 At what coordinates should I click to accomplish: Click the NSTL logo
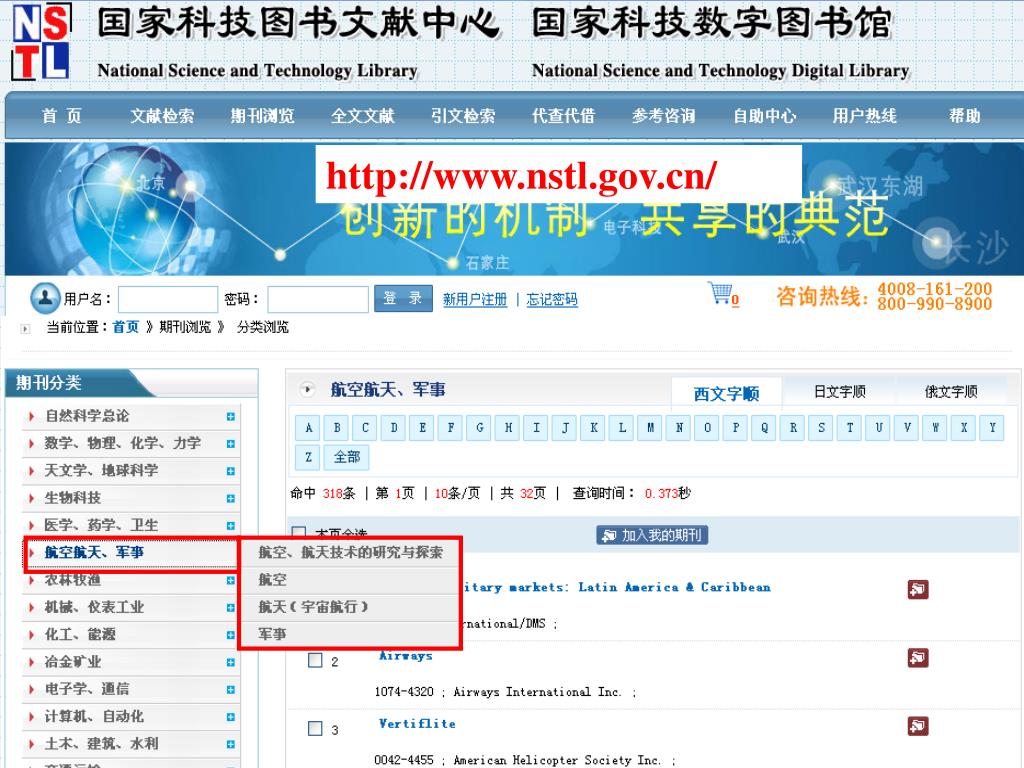pos(41,42)
